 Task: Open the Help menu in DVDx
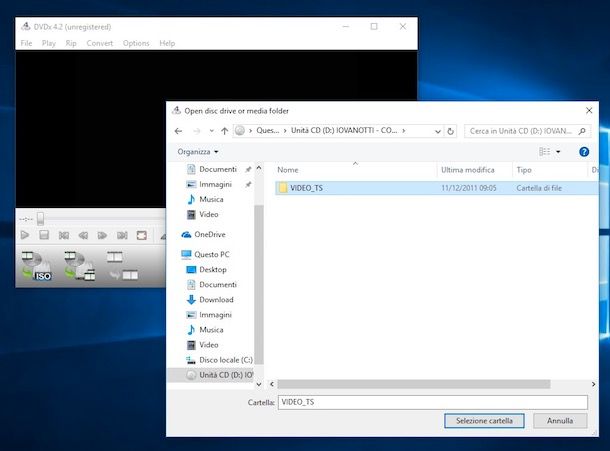tap(167, 43)
